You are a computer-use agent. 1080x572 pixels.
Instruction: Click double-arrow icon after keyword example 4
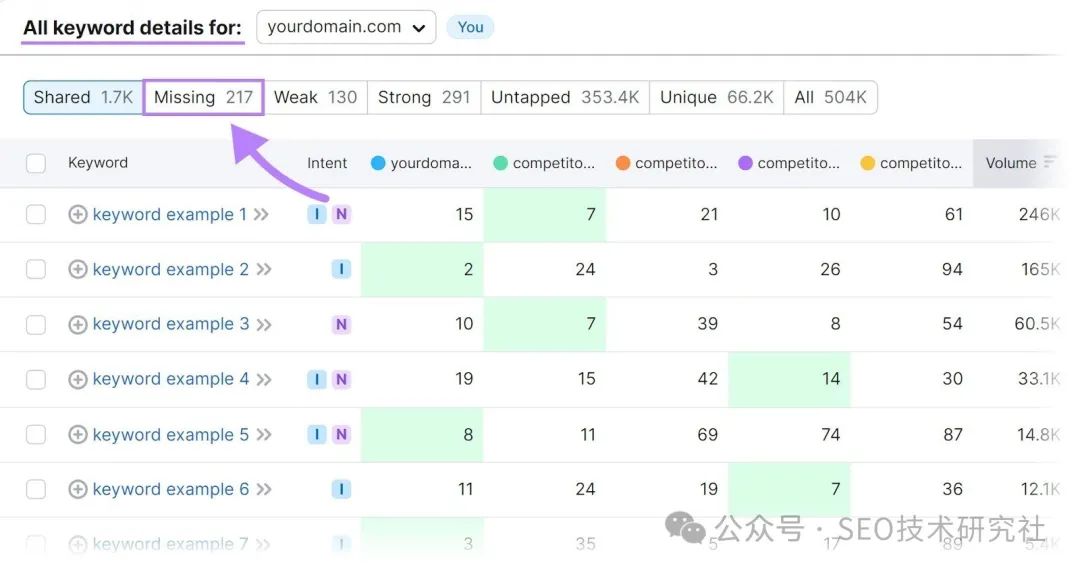click(264, 379)
